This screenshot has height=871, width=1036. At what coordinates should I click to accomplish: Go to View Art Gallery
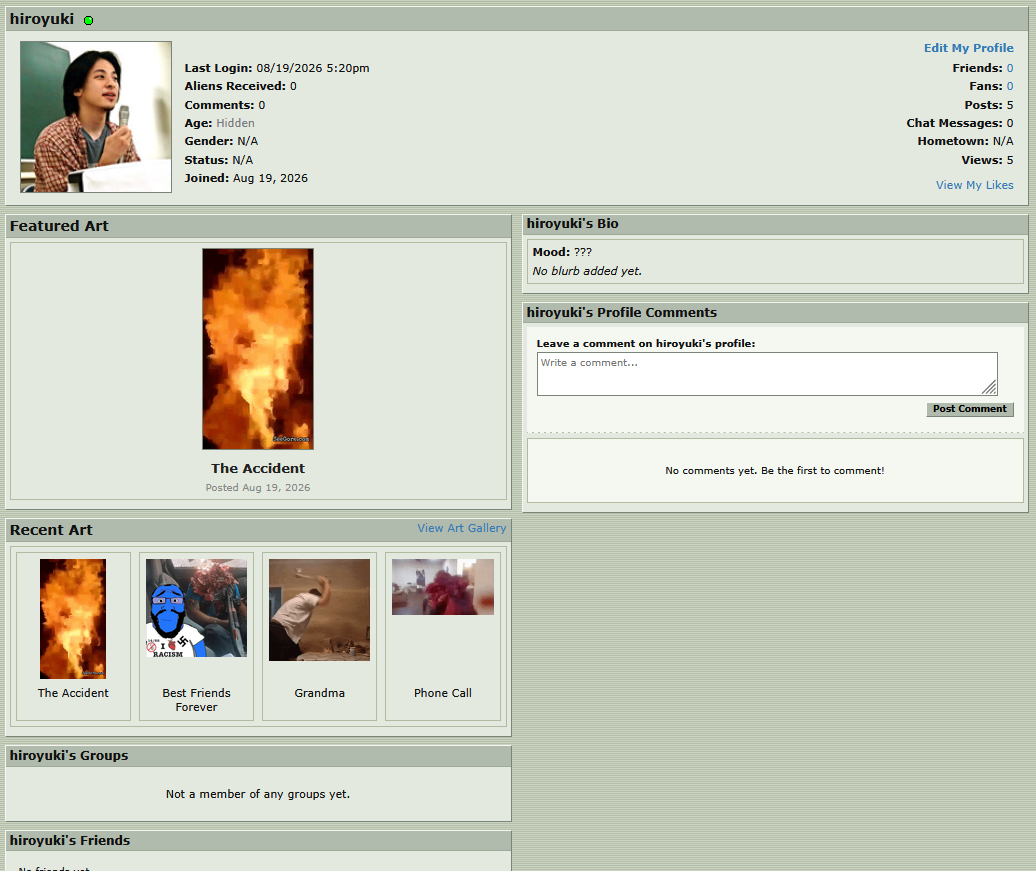(461, 528)
